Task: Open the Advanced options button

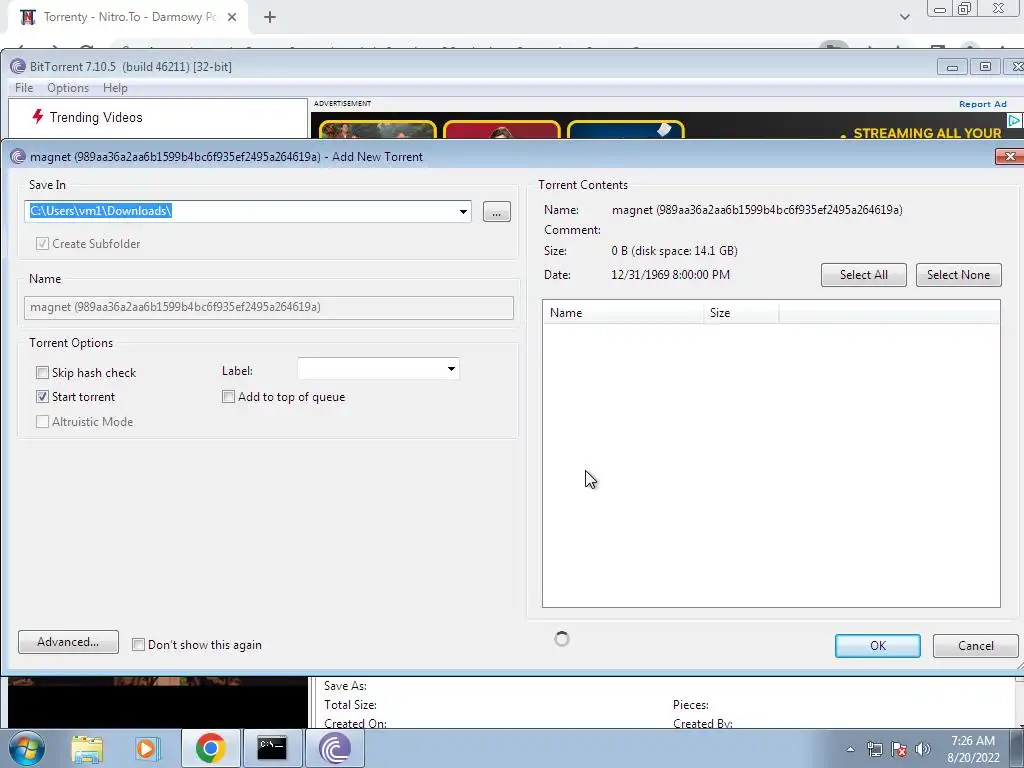Action: pyautogui.click(x=68, y=642)
